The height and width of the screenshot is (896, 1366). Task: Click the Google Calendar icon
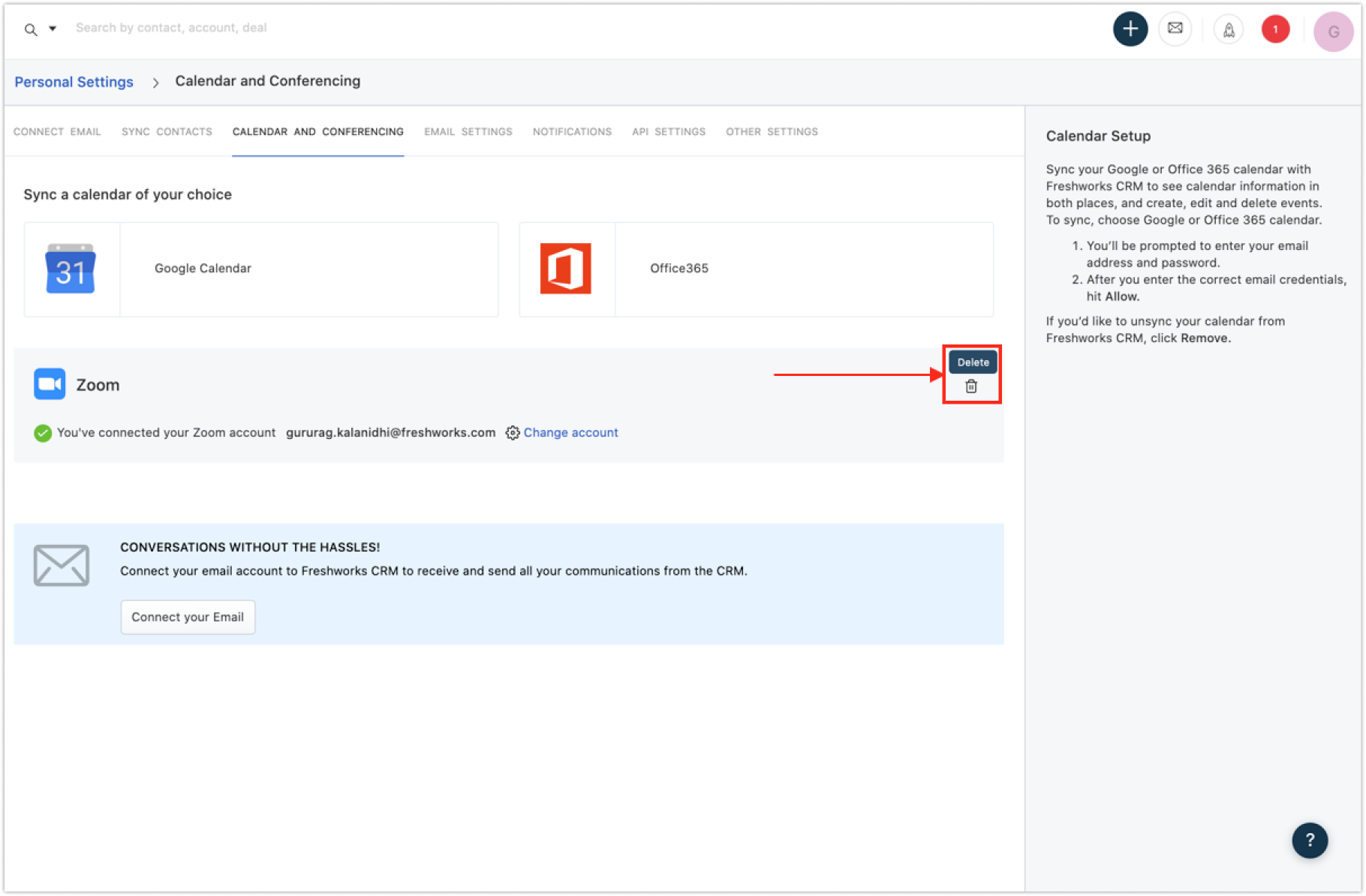tap(71, 269)
